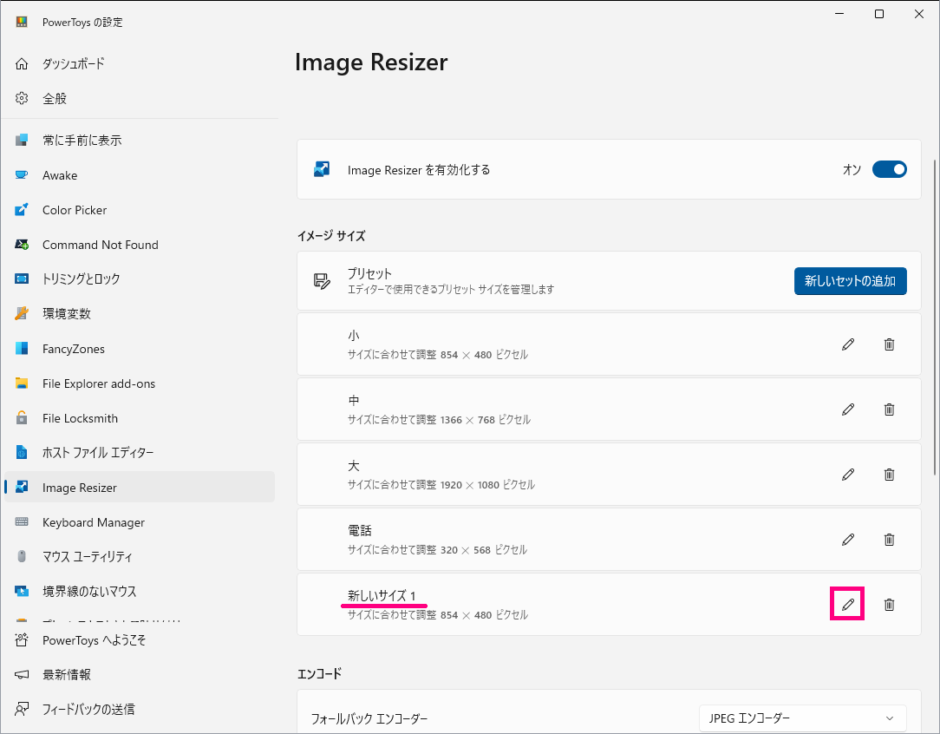Click the main panel vertical scrollbar
Screen dimensions: 940x734
click(x=934, y=317)
